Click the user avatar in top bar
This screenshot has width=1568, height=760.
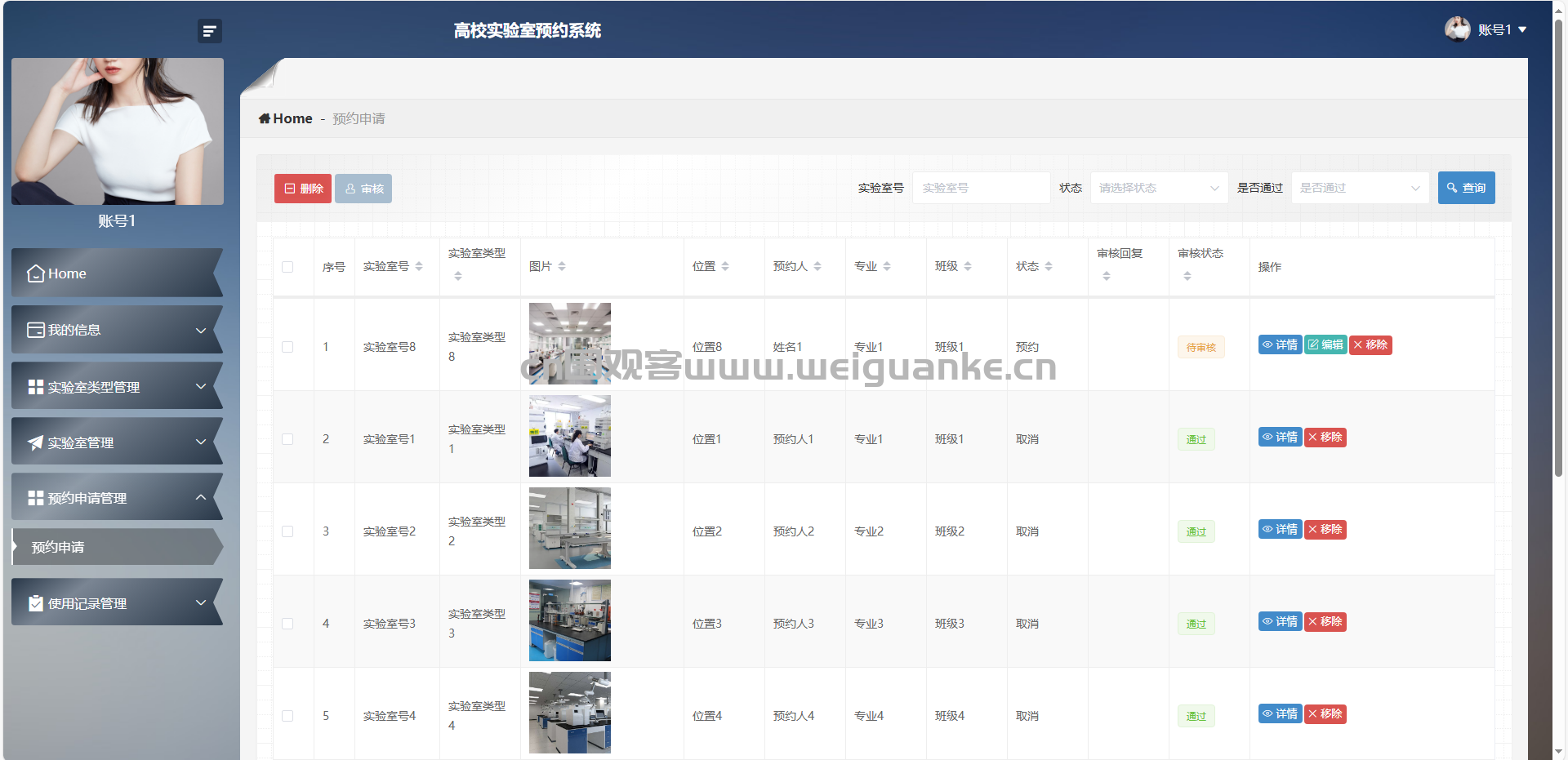pos(1457,29)
